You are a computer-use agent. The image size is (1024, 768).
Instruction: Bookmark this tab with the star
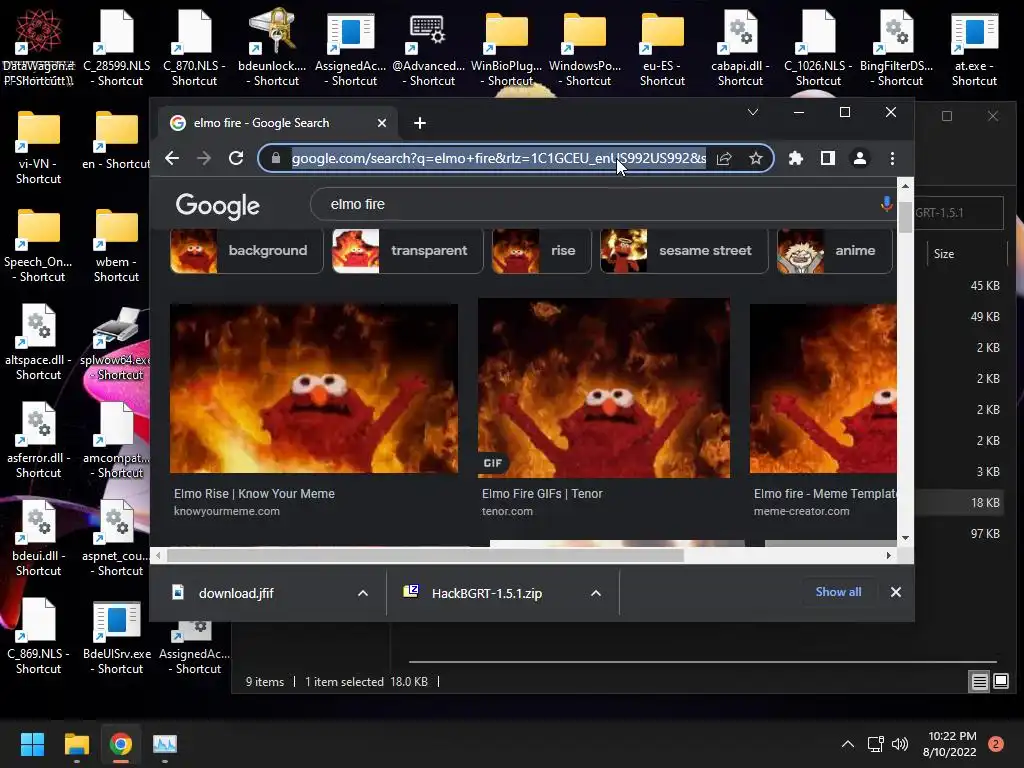click(756, 159)
